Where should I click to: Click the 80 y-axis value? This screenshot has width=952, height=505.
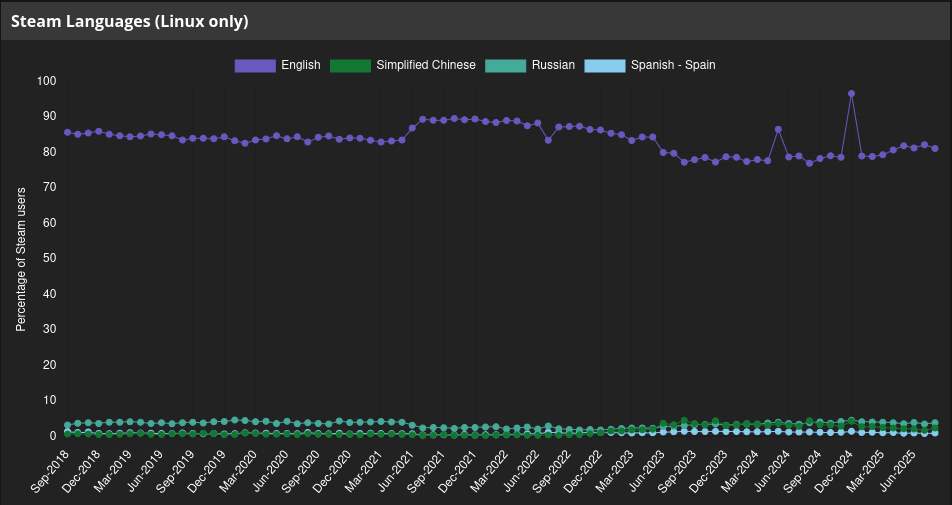[50, 152]
